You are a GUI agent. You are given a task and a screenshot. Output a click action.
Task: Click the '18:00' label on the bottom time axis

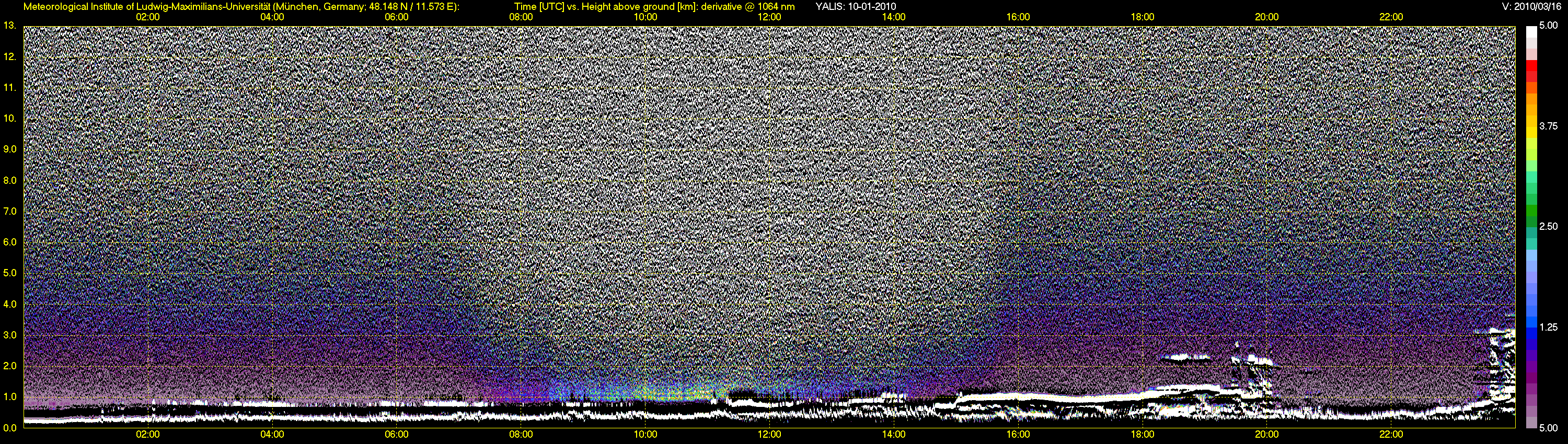(x=1143, y=434)
